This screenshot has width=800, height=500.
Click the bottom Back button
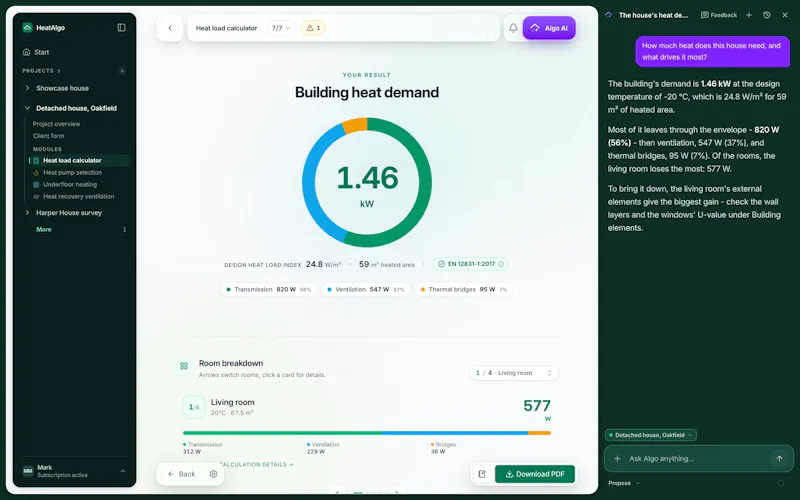pyautogui.click(x=182, y=474)
